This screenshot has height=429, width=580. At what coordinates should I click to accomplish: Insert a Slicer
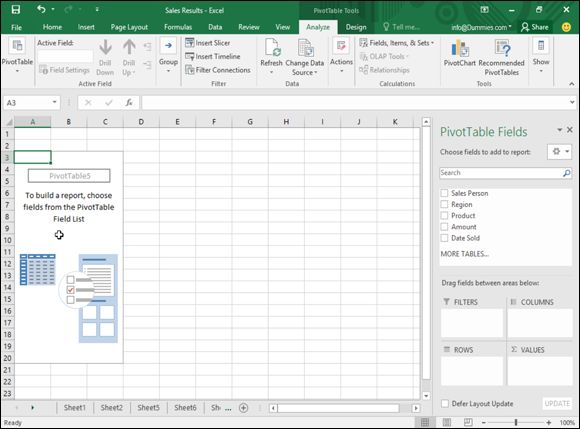coord(208,43)
